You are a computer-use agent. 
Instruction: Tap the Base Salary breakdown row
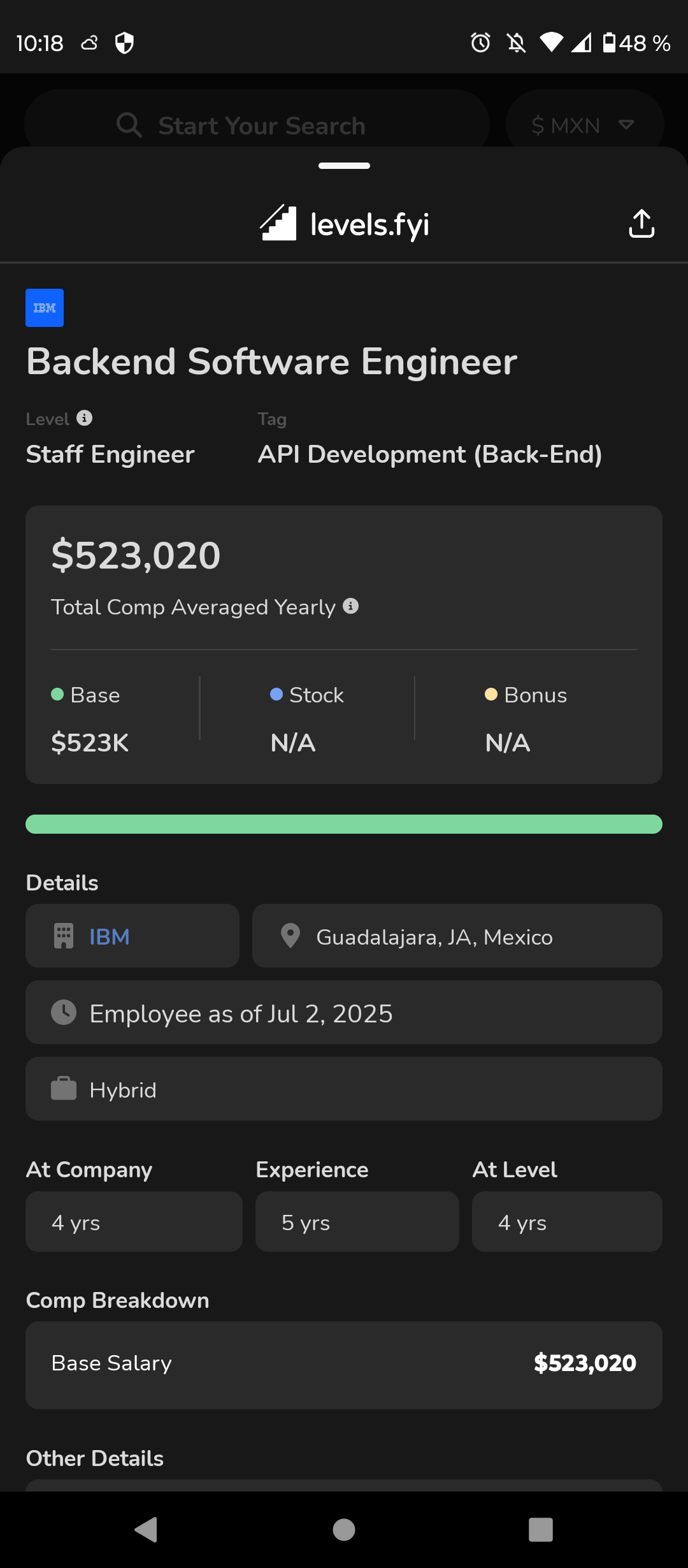pos(344,1363)
